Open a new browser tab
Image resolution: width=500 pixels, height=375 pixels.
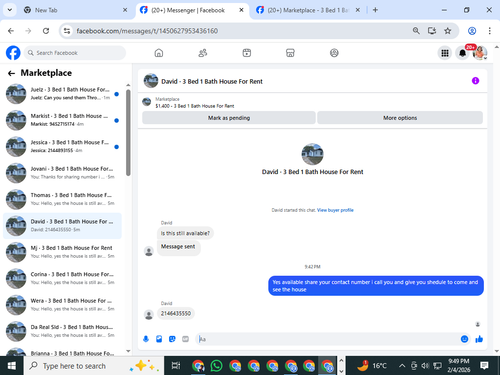(375, 10)
